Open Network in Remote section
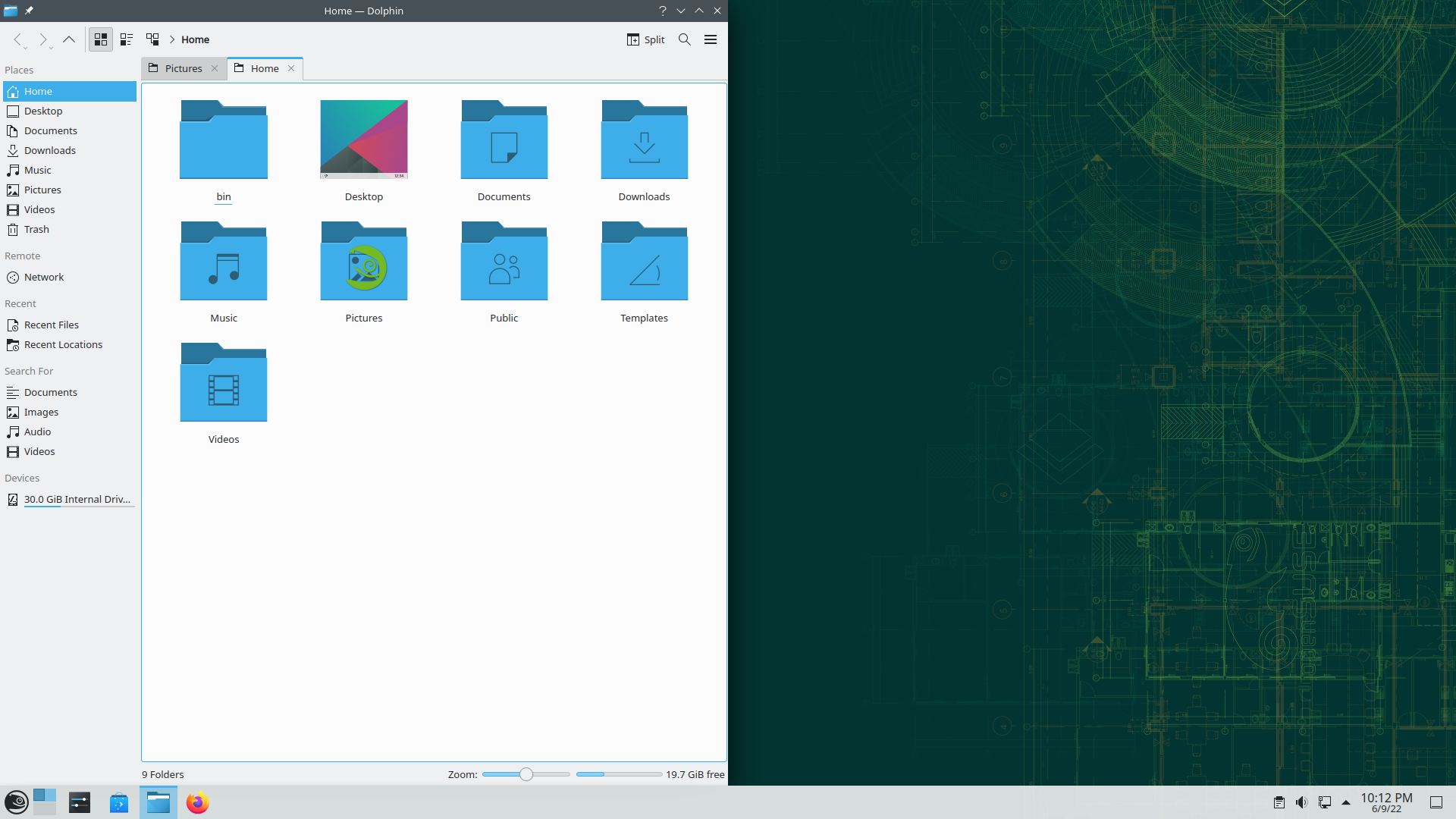Image resolution: width=1456 pixels, height=819 pixels. [44, 277]
